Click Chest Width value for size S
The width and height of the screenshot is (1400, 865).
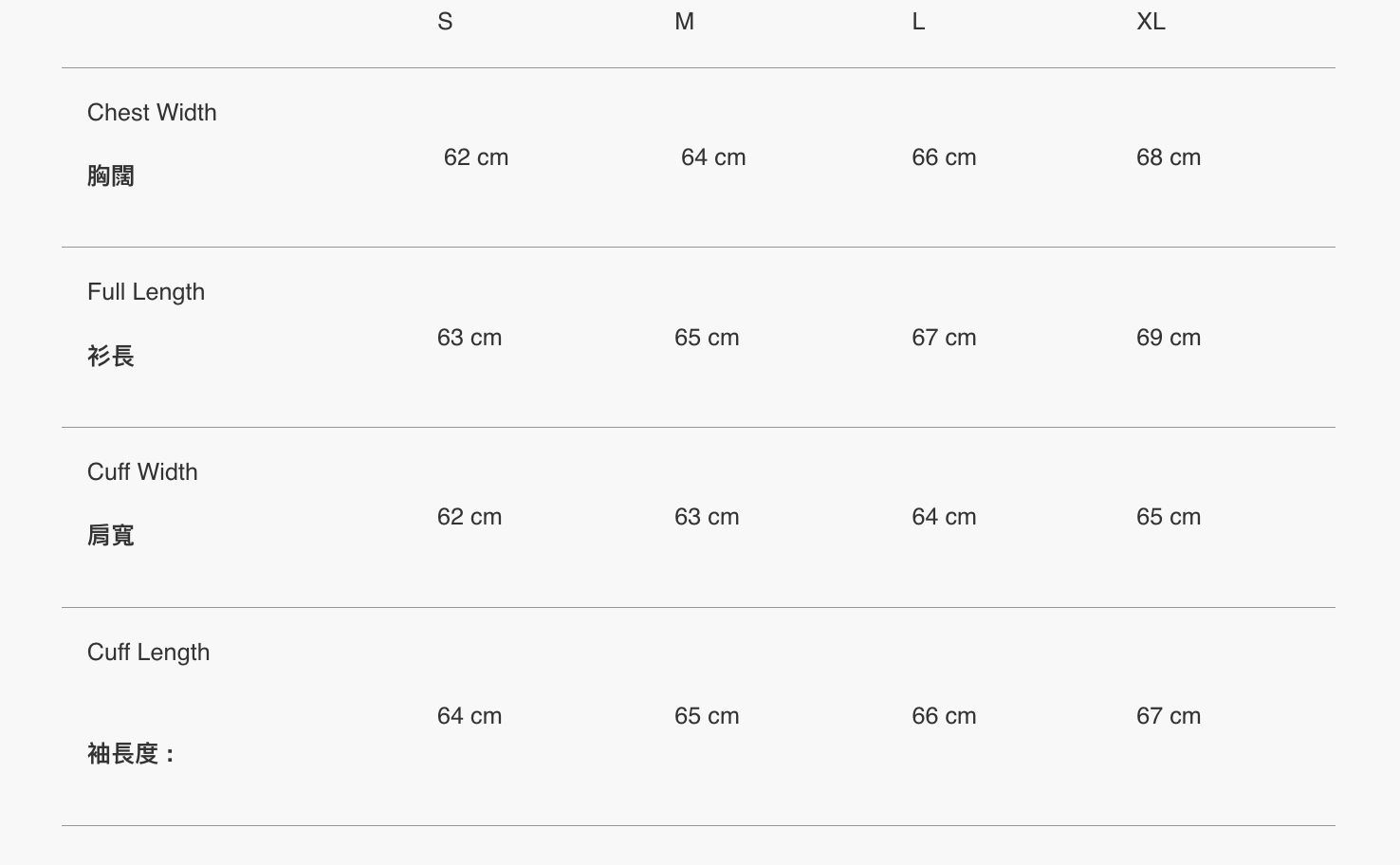pyautogui.click(x=476, y=157)
